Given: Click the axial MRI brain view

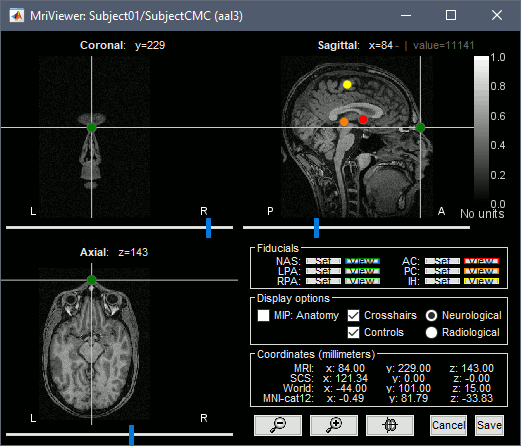Looking at the screenshot, I should [x=94, y=344].
